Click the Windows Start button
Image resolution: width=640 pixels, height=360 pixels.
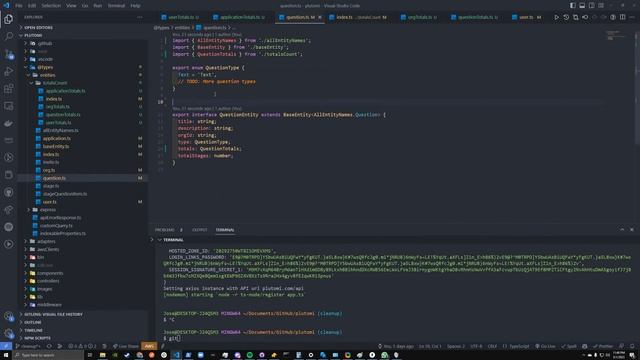(6, 355)
